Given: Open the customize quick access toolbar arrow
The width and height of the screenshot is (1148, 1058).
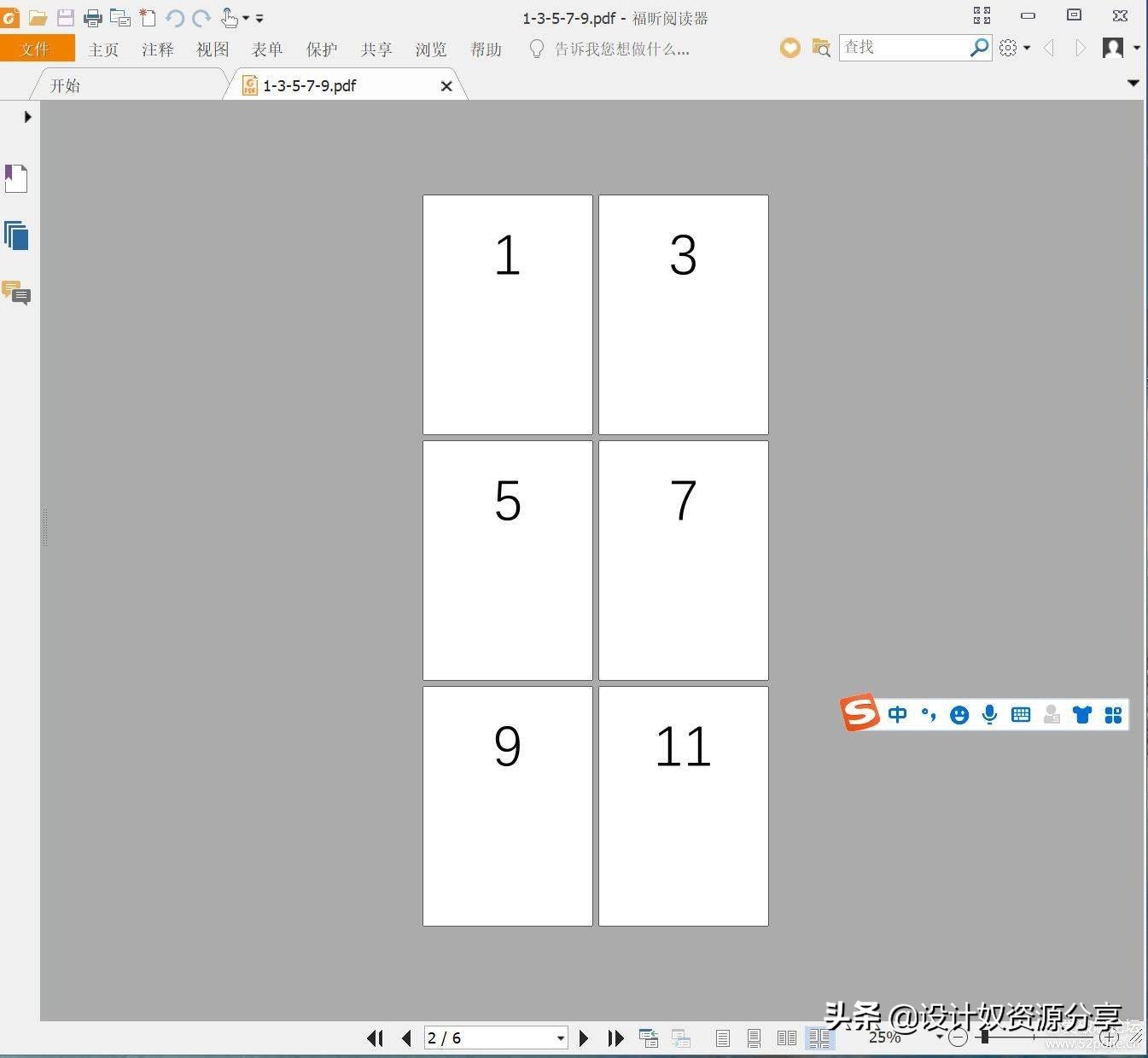Looking at the screenshot, I should [x=259, y=18].
